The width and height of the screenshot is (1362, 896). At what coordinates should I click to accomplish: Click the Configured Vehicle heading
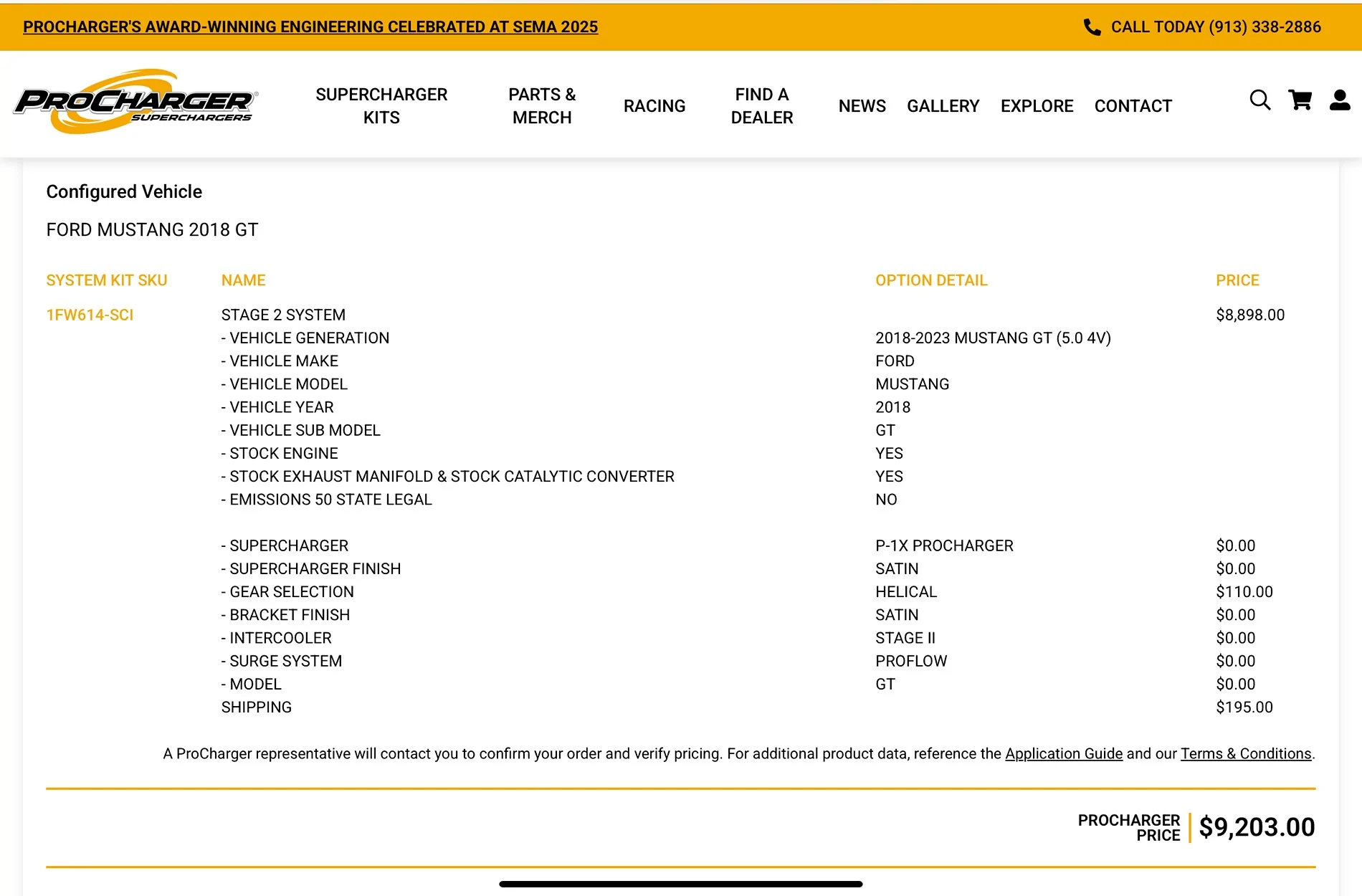pos(124,192)
